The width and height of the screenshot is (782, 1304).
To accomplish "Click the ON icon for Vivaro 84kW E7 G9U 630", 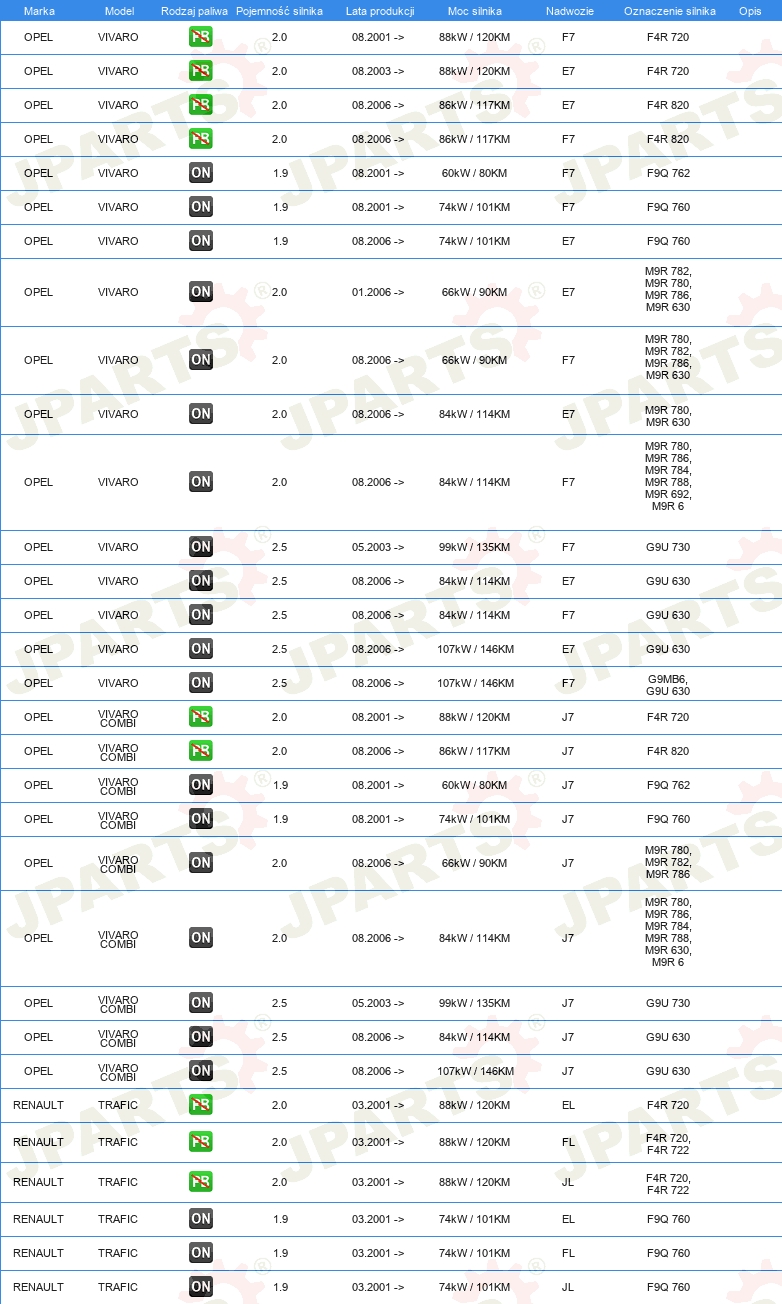I will tap(201, 581).
